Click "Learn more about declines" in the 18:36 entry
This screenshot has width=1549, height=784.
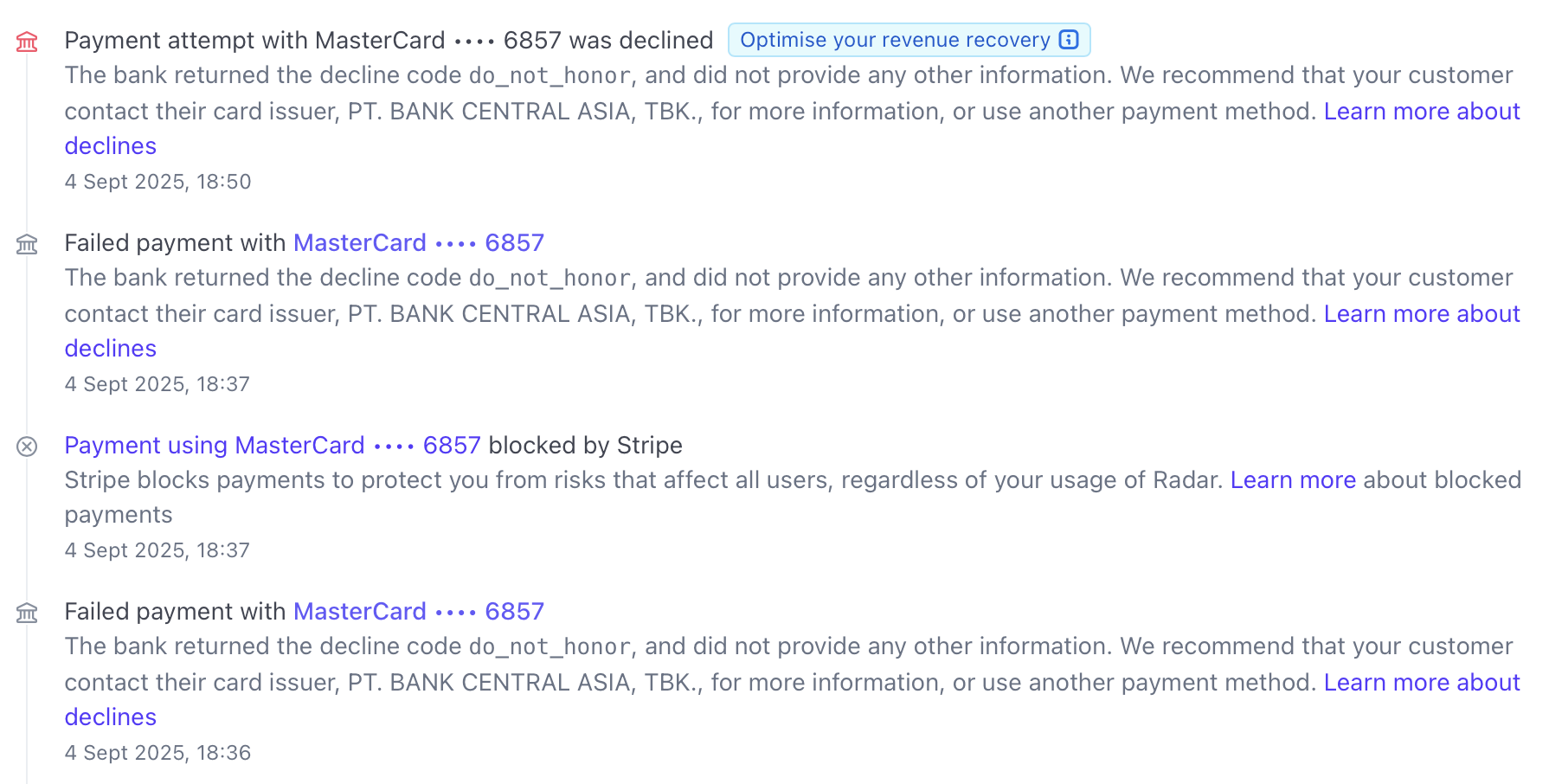pos(1421,683)
